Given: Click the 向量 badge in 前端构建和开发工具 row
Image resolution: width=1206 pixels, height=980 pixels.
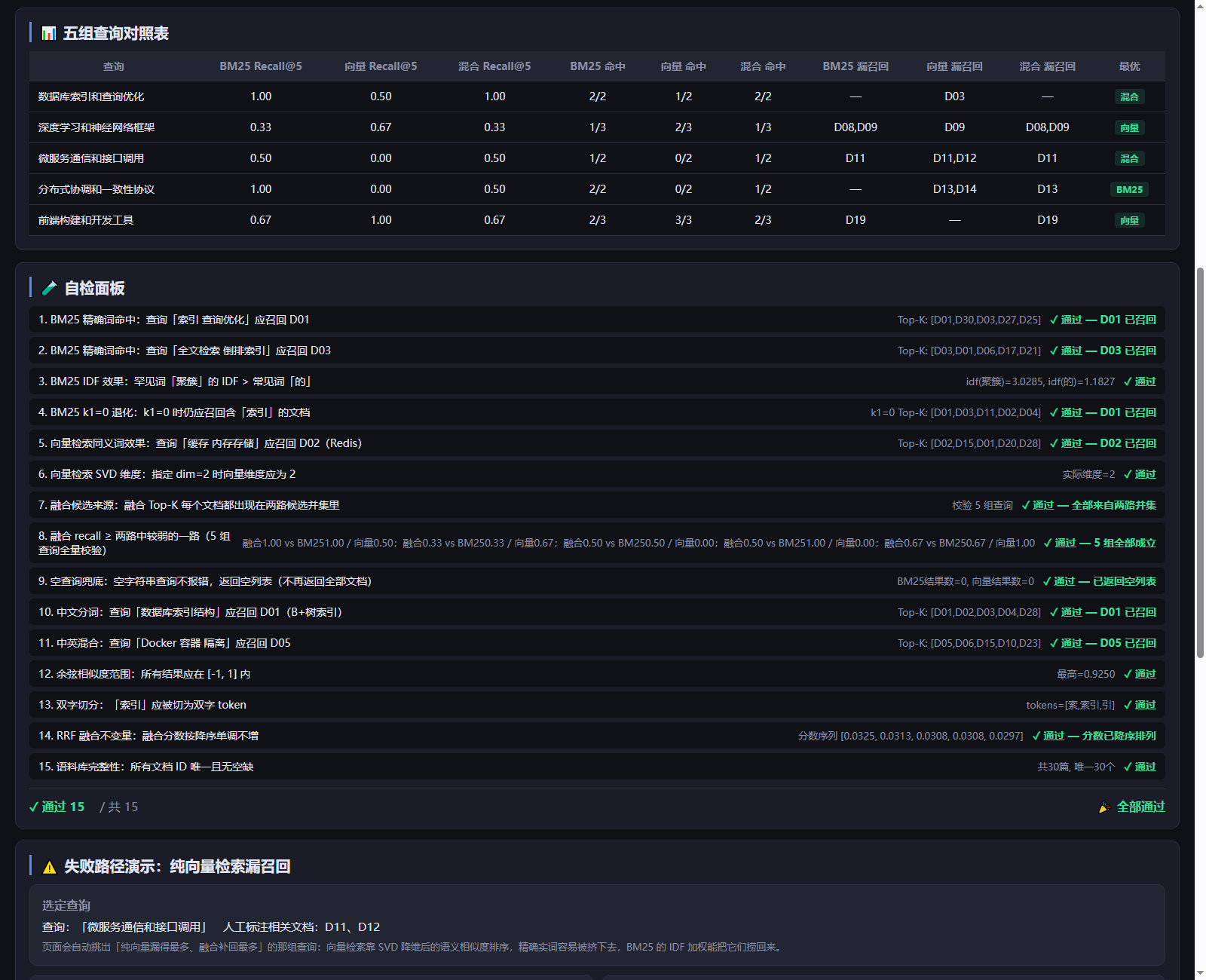Looking at the screenshot, I should coord(1129,220).
